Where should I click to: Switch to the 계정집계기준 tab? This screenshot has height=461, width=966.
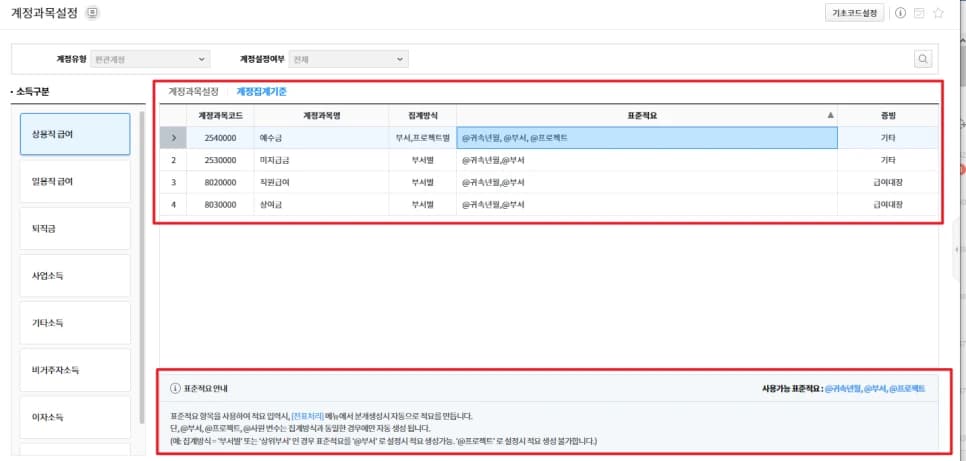tap(261, 92)
